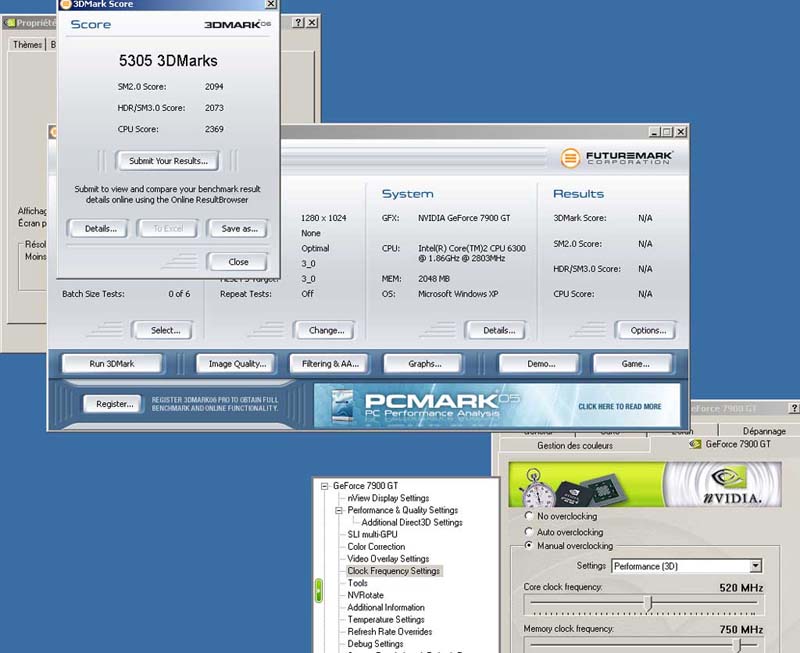Click Submit Your Results button

click(168, 161)
